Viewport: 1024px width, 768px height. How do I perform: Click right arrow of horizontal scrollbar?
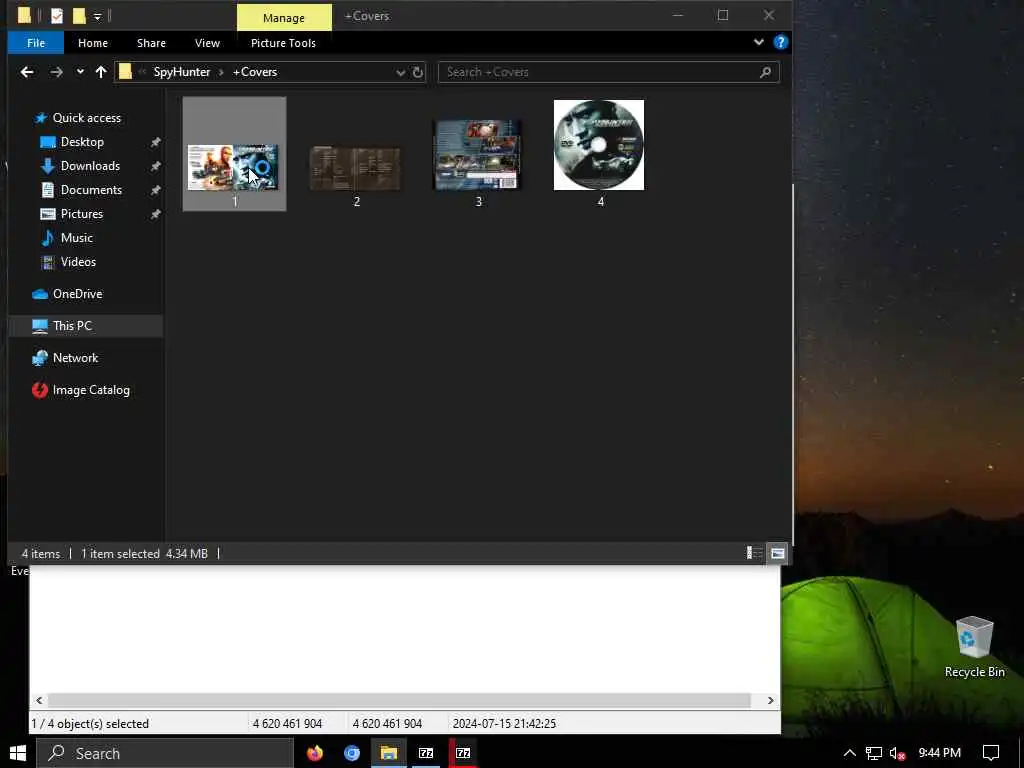[x=771, y=700]
